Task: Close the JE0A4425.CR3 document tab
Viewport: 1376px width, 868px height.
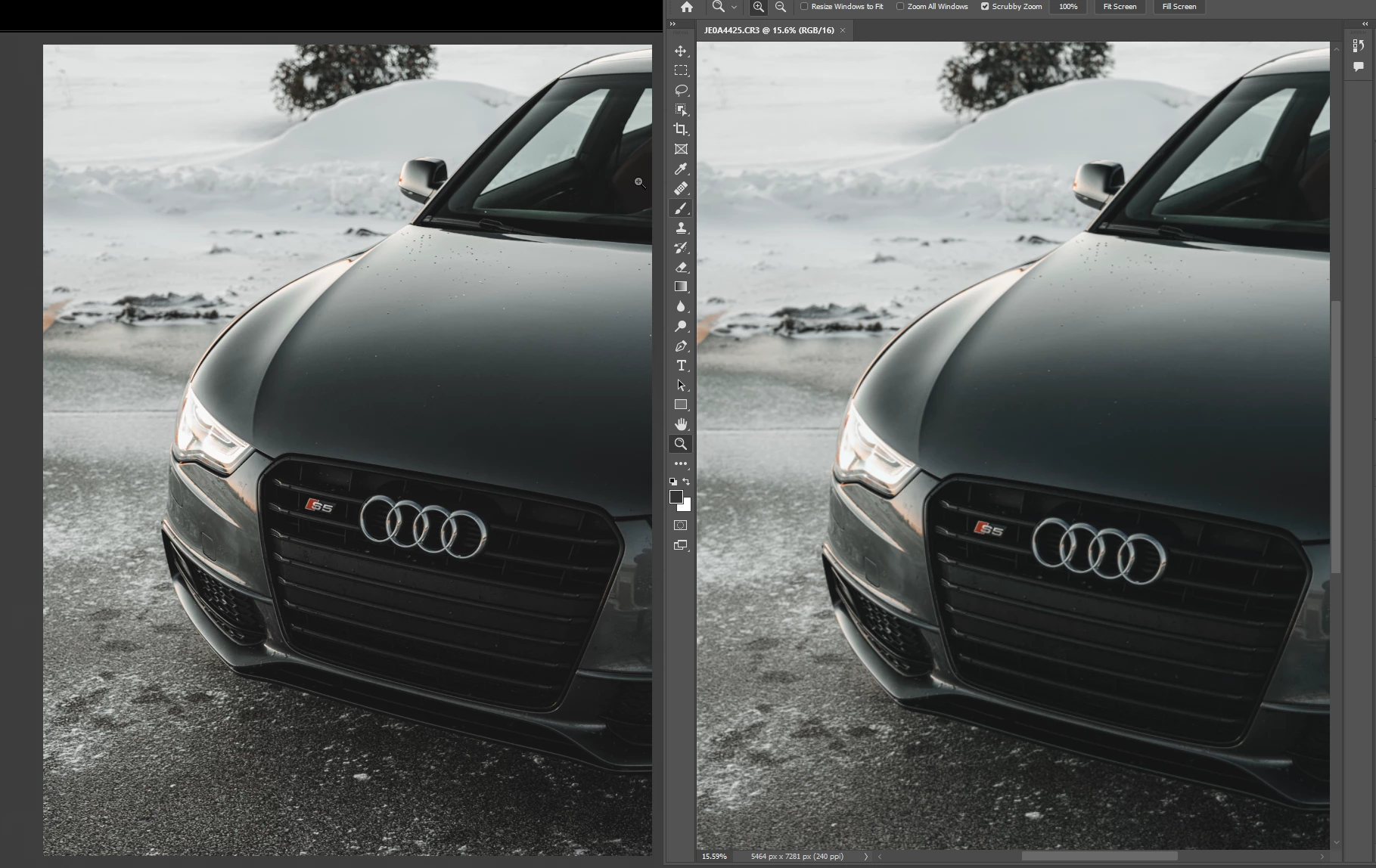Action: pyautogui.click(x=843, y=30)
